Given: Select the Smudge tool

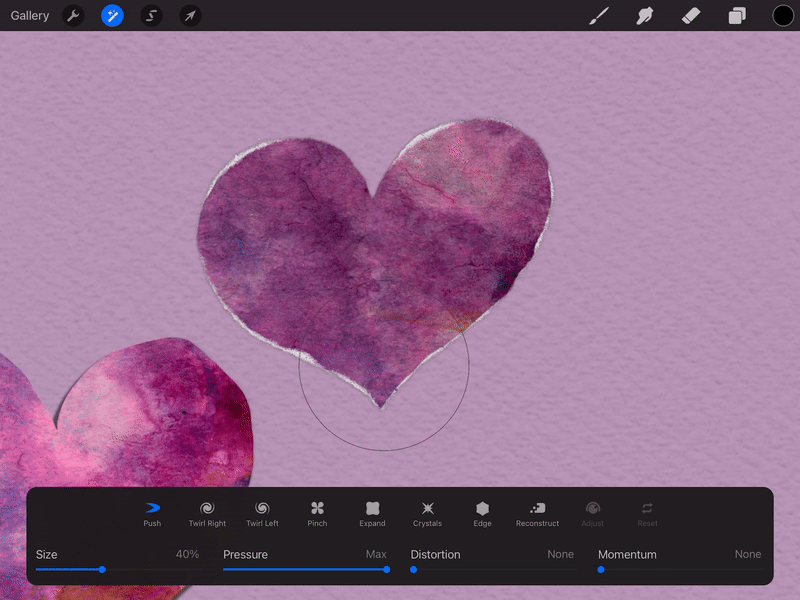Looking at the screenshot, I should pyautogui.click(x=645, y=16).
